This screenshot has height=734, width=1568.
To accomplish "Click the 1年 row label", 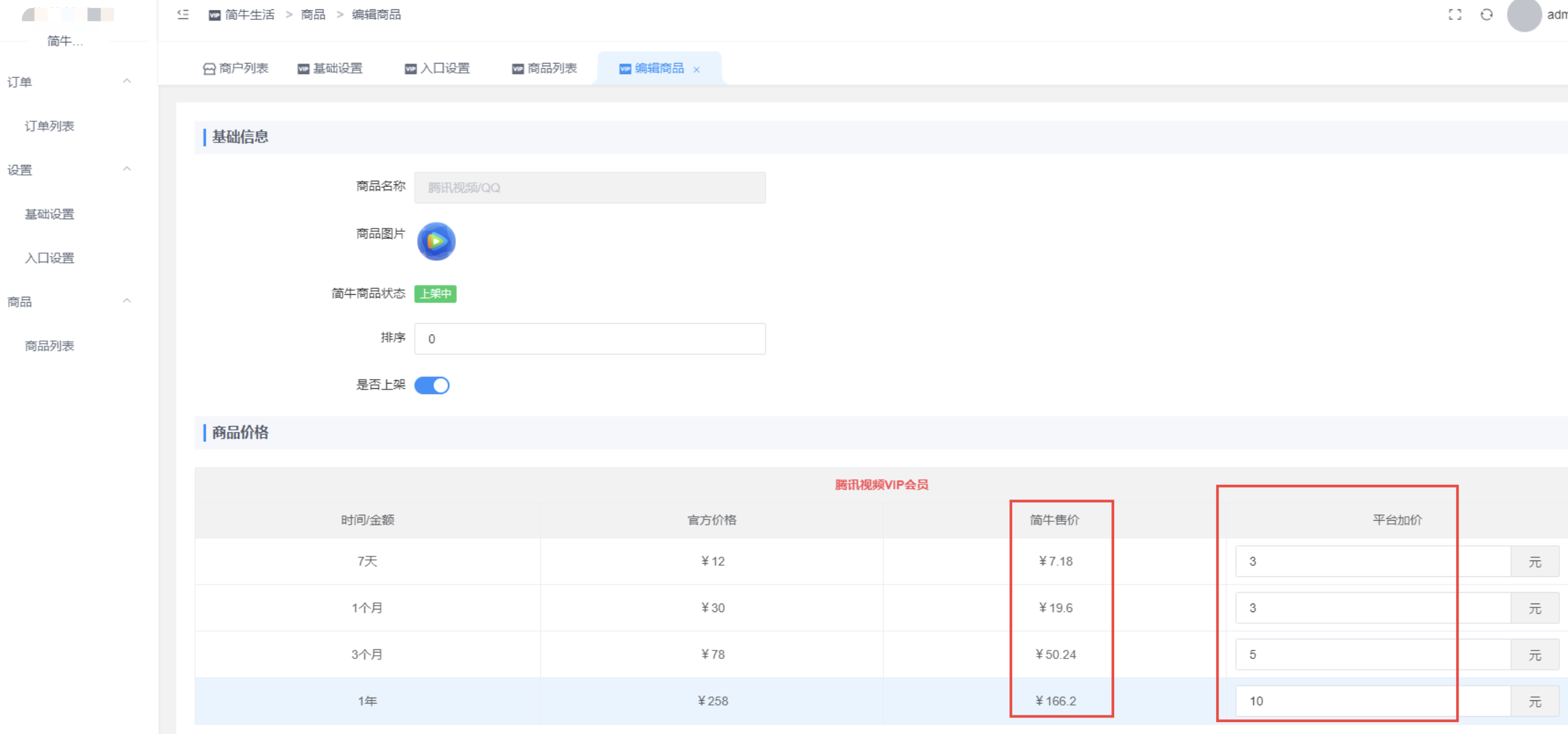I will [x=367, y=701].
